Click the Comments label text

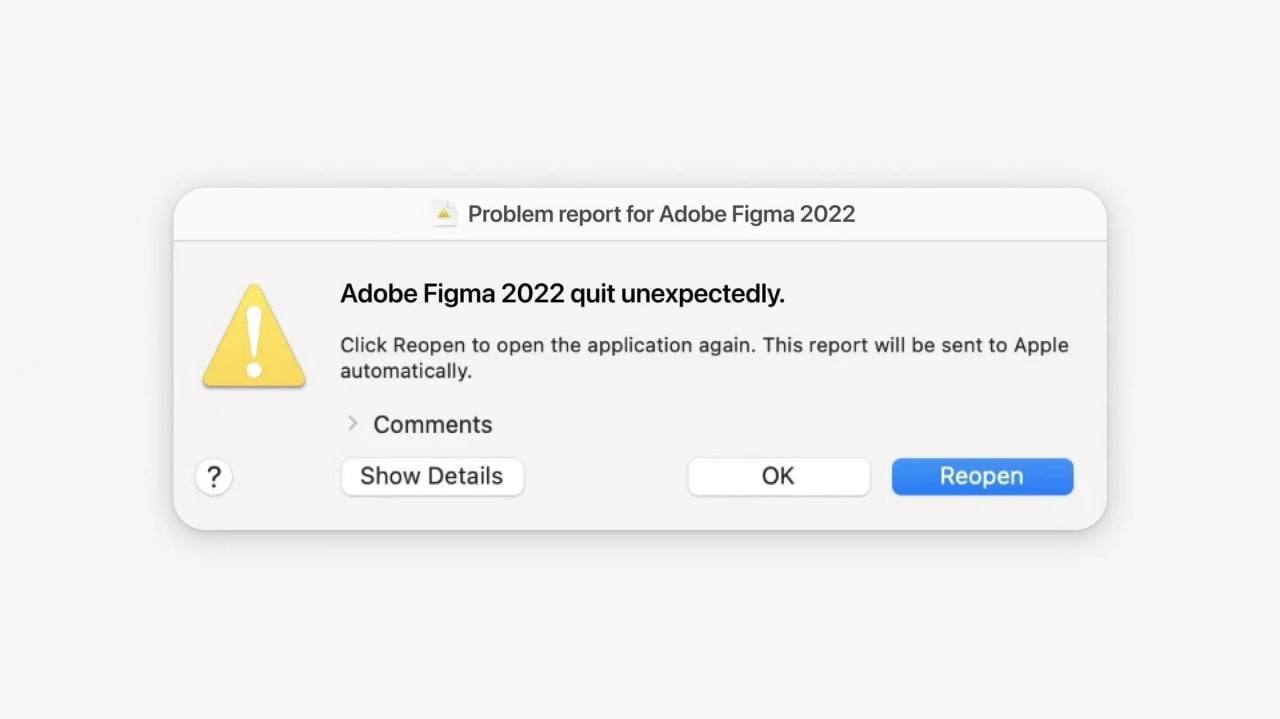pos(432,424)
